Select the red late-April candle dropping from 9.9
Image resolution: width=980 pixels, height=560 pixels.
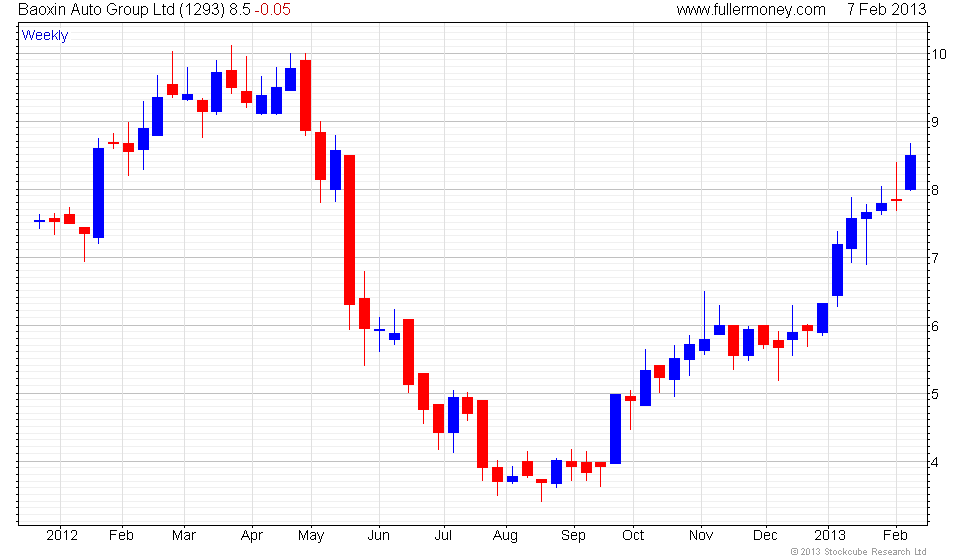(306, 95)
